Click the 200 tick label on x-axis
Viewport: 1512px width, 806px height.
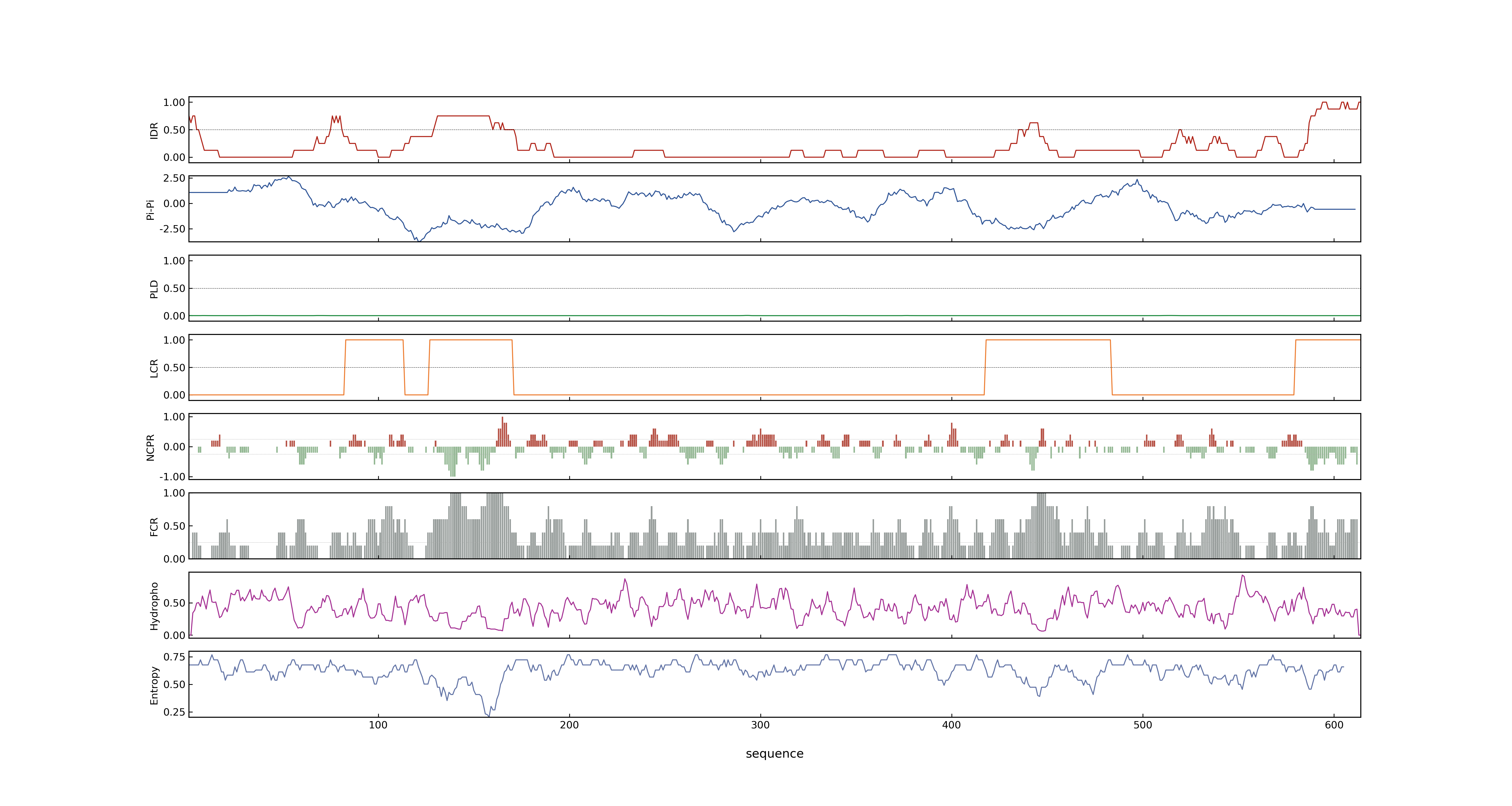coord(569,725)
